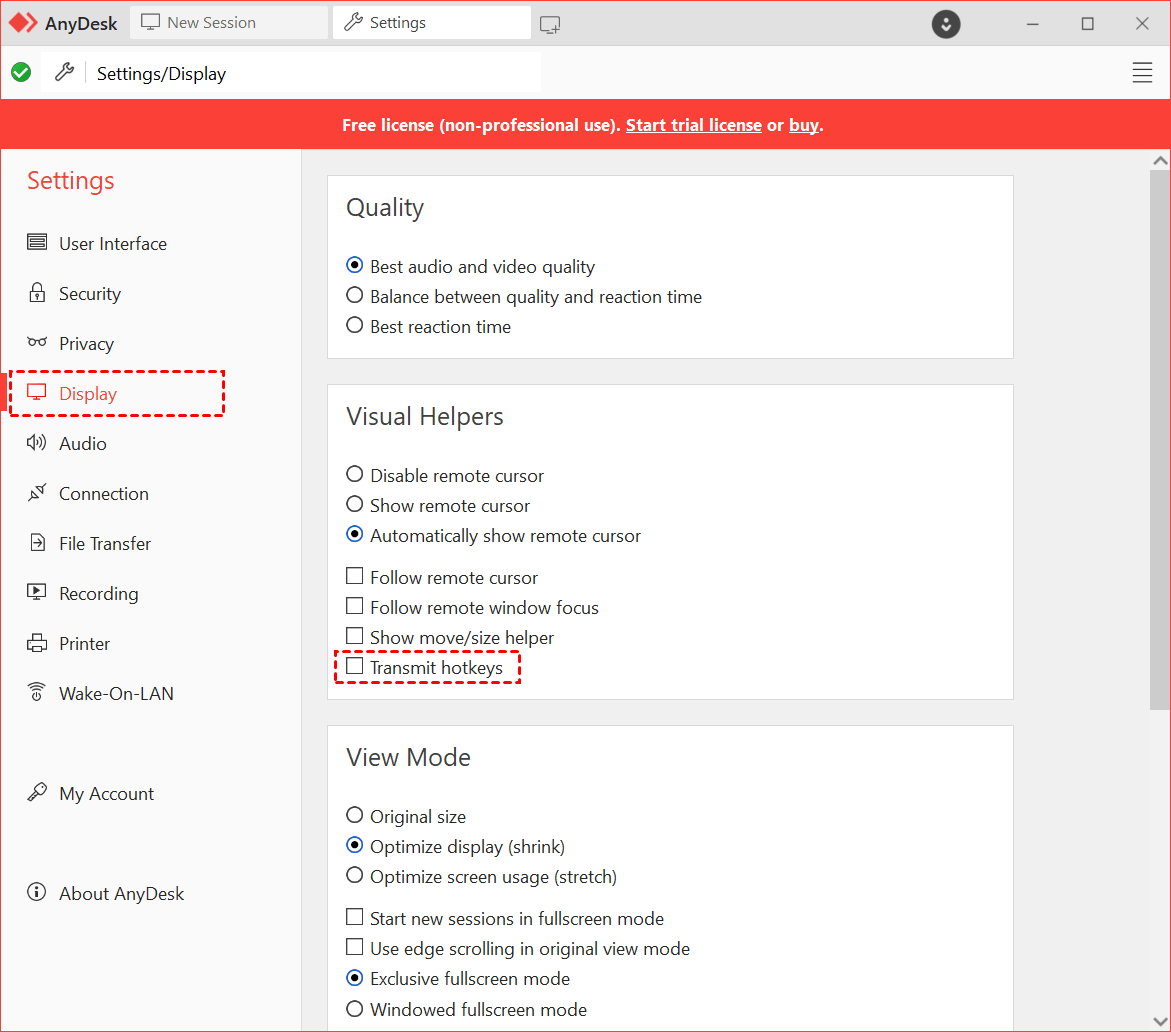Open Wake-On-LAN settings icon
Viewport: 1171px width, 1032px height.
tap(37, 693)
